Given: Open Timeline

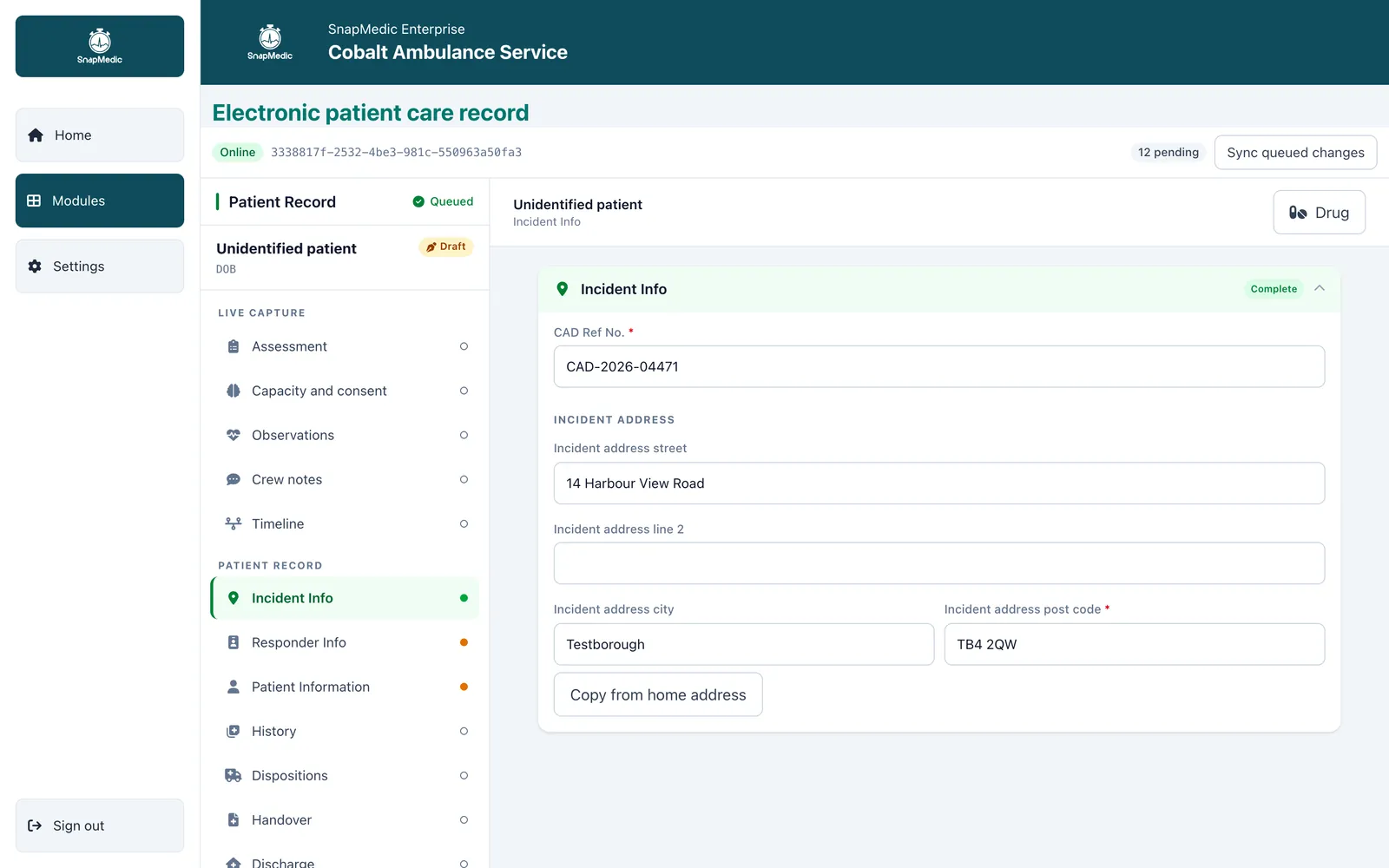Looking at the screenshot, I should click(346, 523).
